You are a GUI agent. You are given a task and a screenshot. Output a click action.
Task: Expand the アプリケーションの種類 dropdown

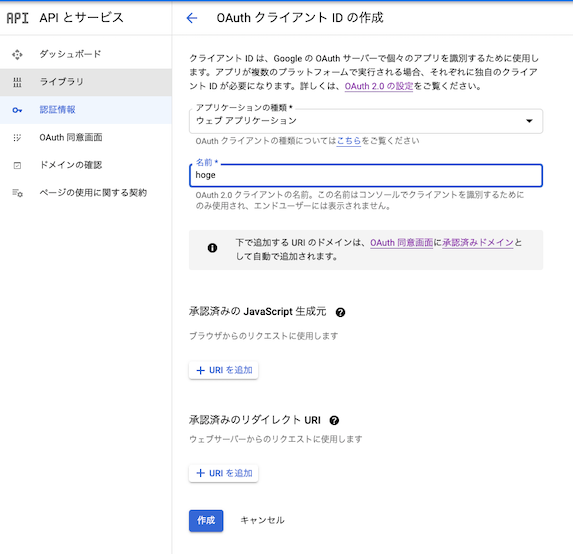366,121
